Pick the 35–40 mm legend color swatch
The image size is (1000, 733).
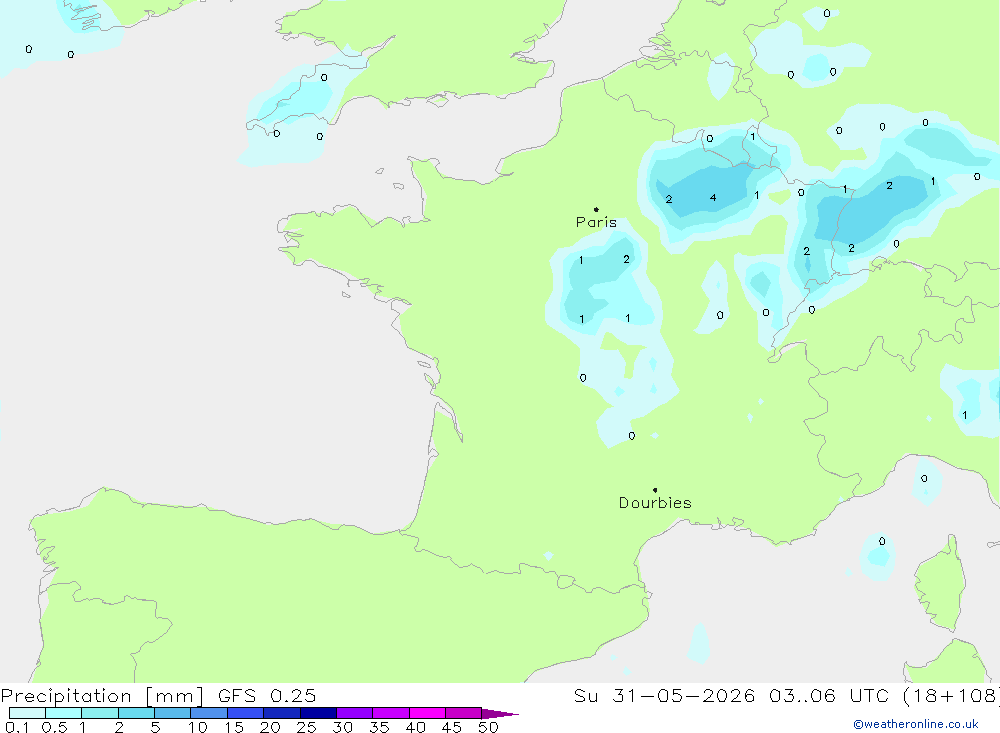point(391,713)
